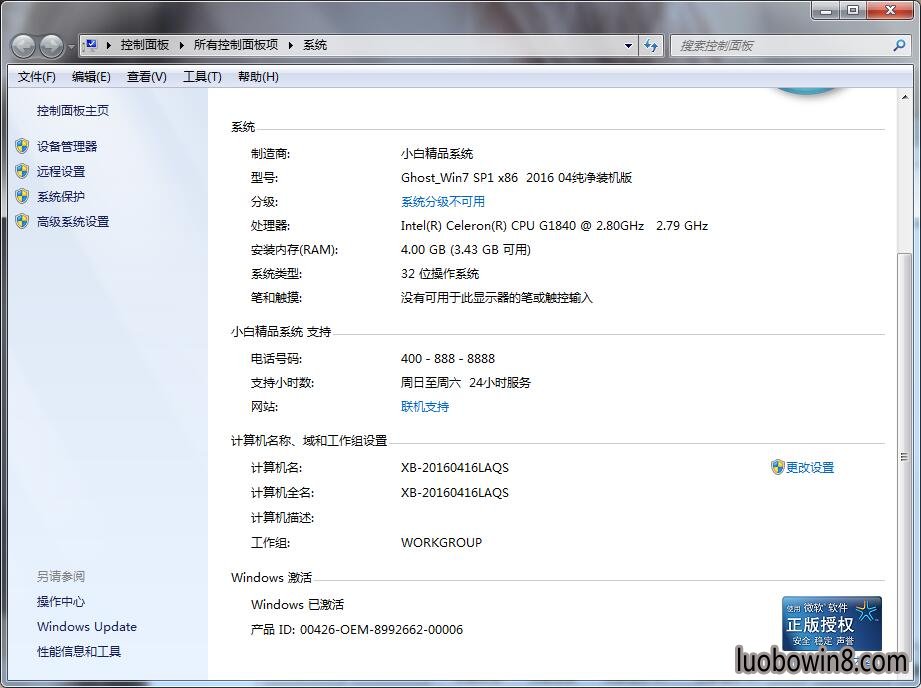Click the shield icon beside 设备管理器
The width and height of the screenshot is (921, 688).
tap(22, 146)
